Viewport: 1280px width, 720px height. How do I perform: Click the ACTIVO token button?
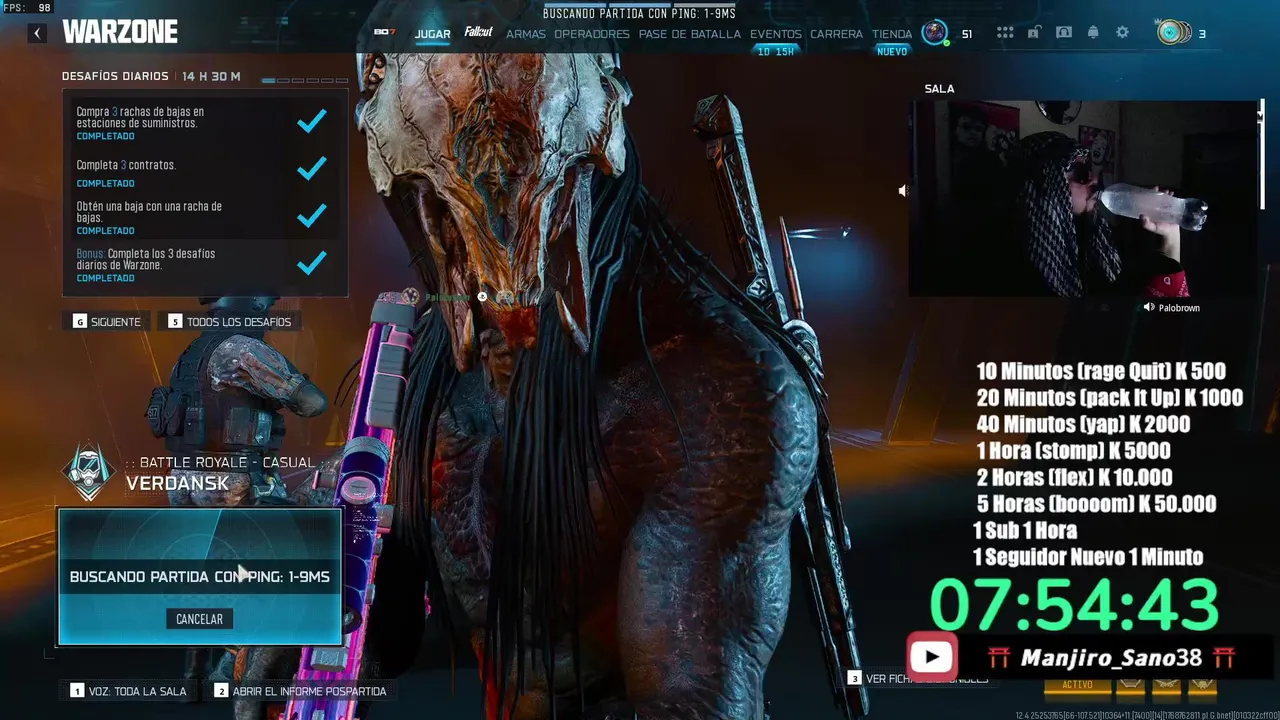click(1077, 685)
